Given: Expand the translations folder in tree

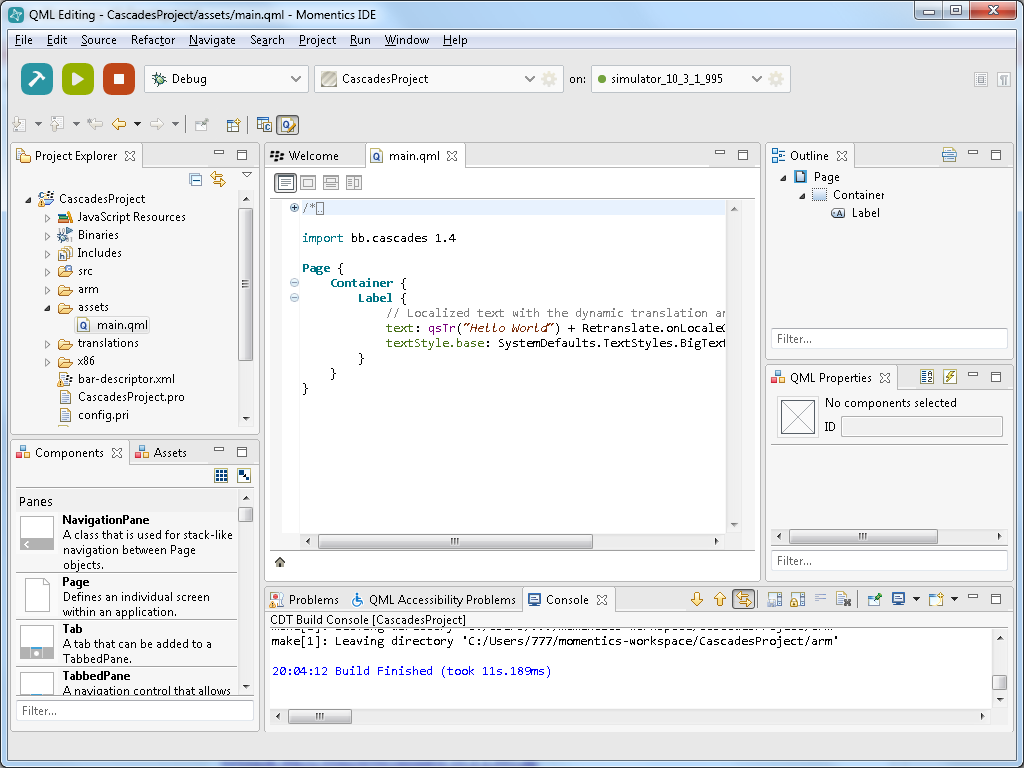Looking at the screenshot, I should pyautogui.click(x=47, y=344).
